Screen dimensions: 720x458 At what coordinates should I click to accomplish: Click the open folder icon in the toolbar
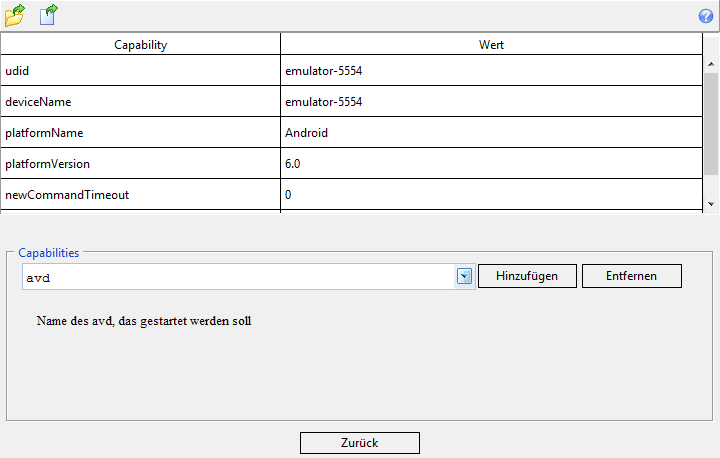14,15
